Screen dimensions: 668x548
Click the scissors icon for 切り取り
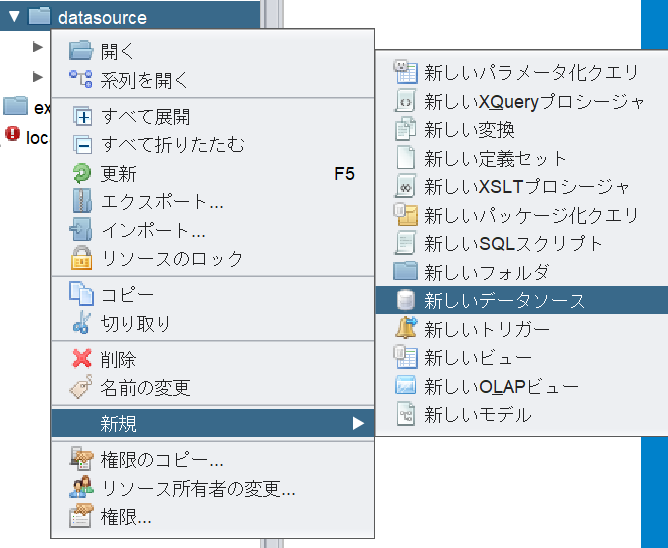point(81,323)
